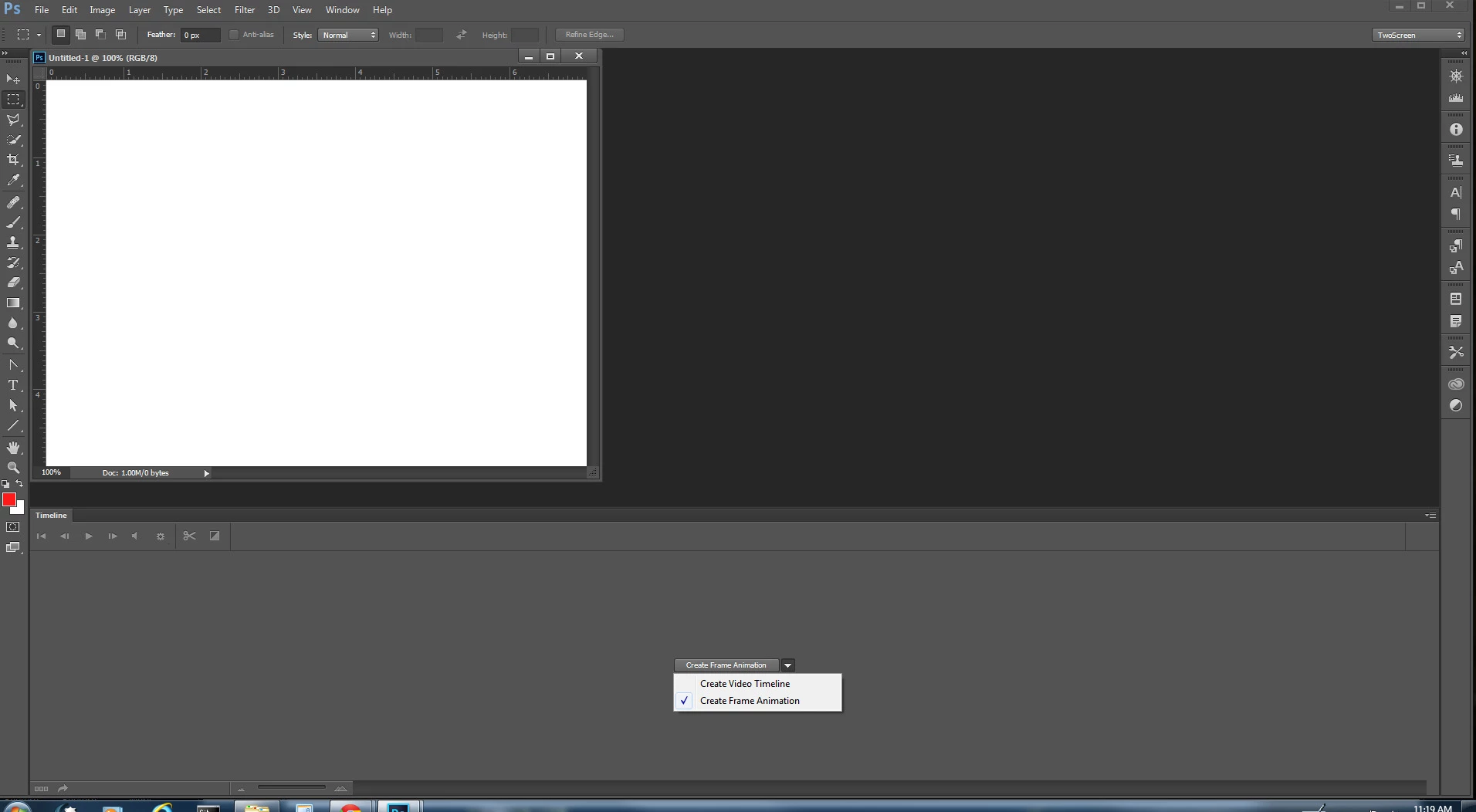Open the Character panel icon
The width and height of the screenshot is (1476, 812).
click(1456, 192)
